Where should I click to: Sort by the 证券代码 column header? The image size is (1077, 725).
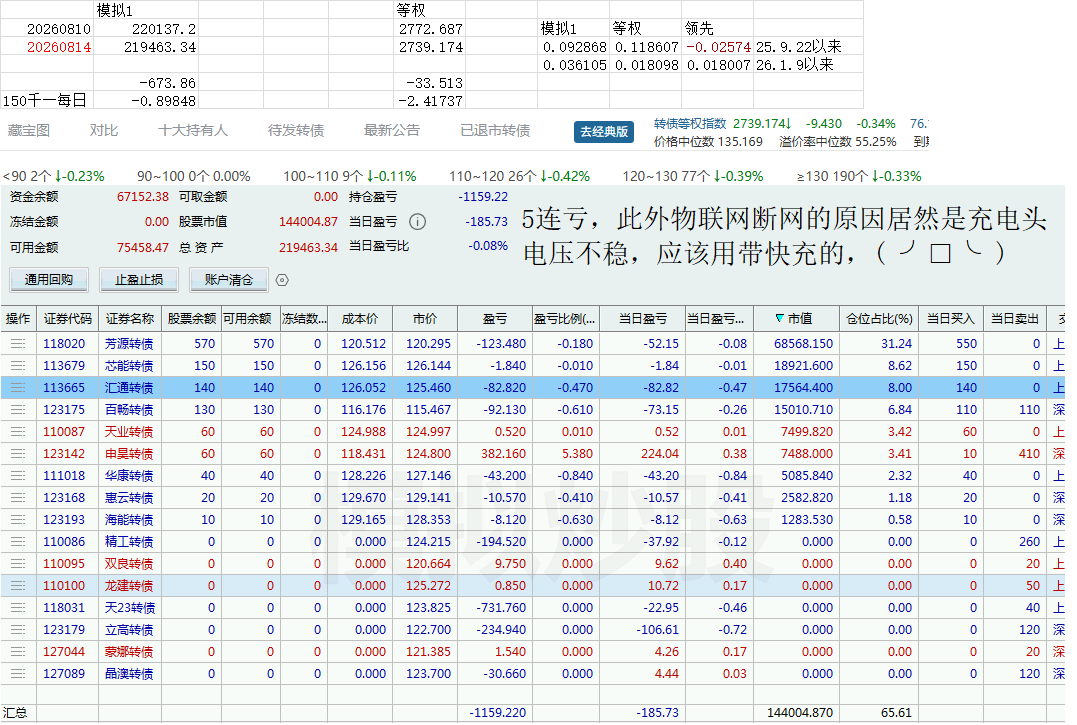(x=67, y=319)
